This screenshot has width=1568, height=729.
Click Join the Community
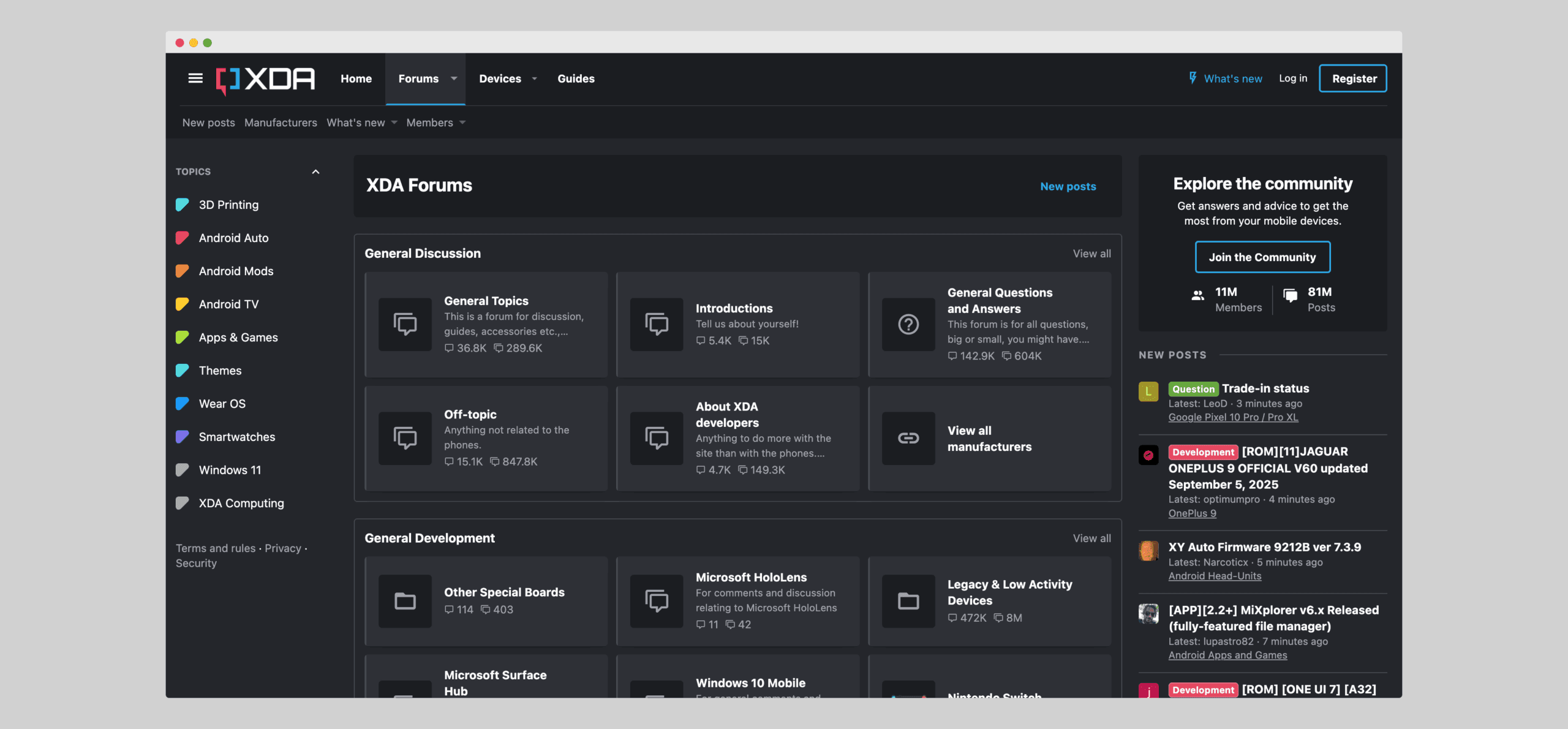coord(1262,257)
